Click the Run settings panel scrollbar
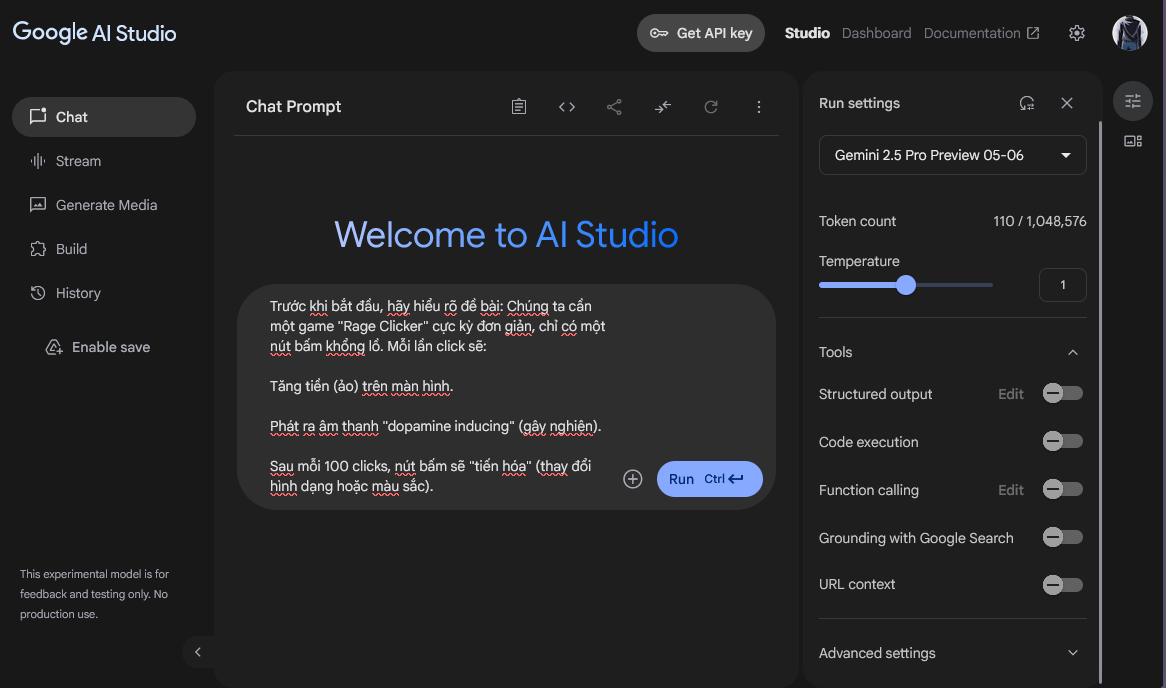 point(1099,402)
